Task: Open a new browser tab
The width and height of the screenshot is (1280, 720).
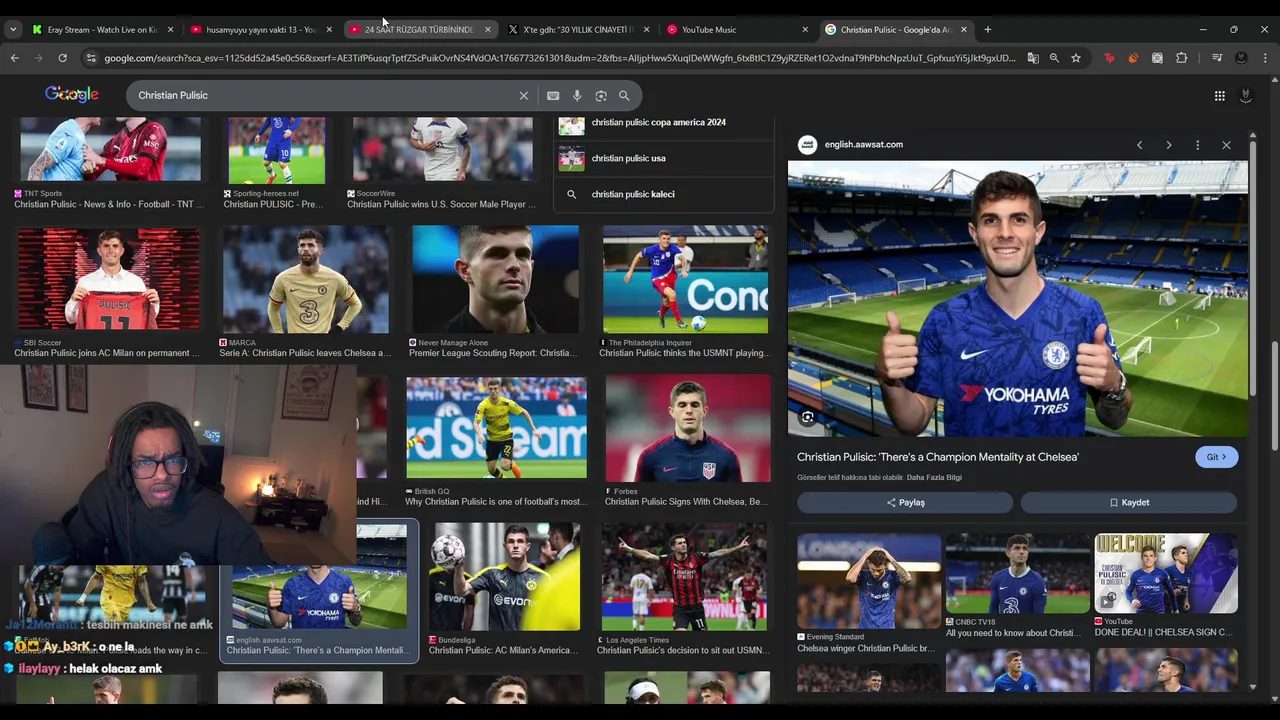Action: [x=987, y=30]
